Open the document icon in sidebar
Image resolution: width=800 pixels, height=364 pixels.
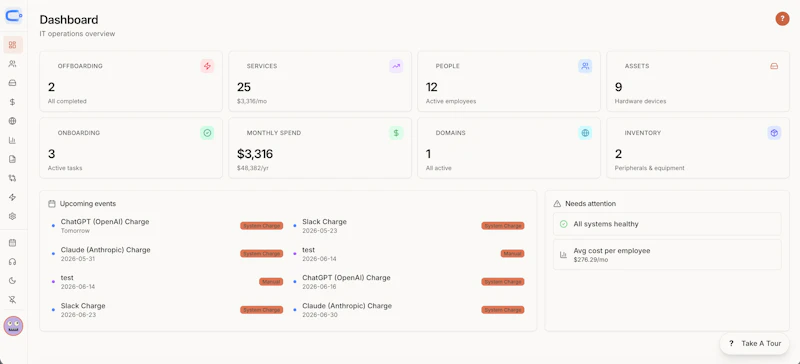coord(13,159)
